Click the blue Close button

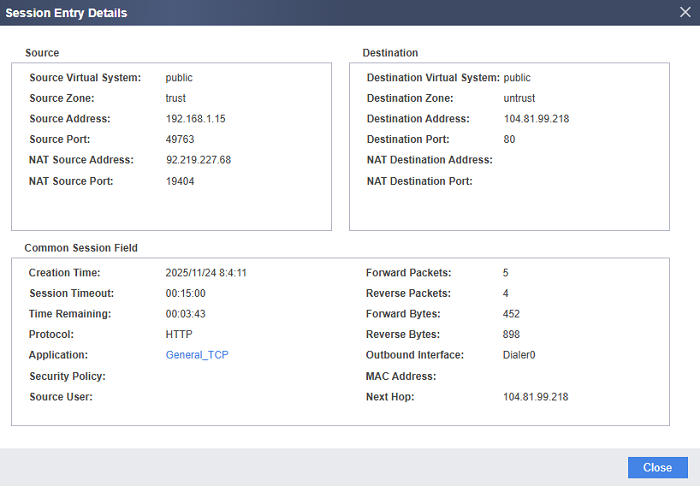[x=657, y=467]
